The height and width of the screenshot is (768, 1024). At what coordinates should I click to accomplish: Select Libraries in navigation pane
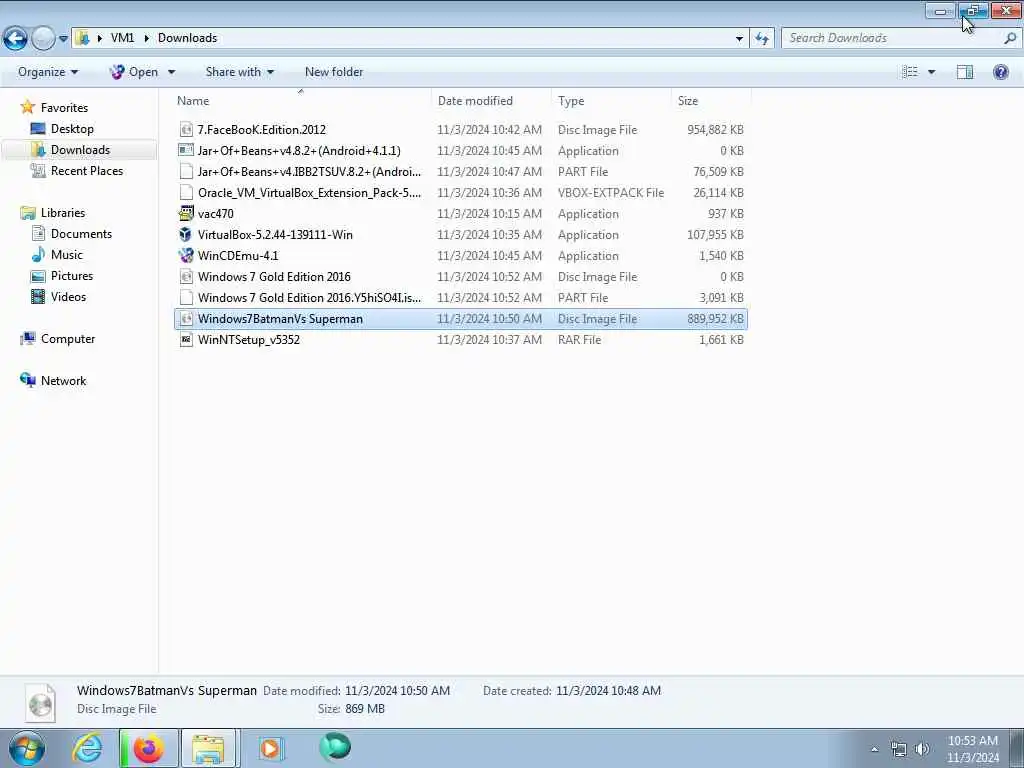click(x=63, y=212)
